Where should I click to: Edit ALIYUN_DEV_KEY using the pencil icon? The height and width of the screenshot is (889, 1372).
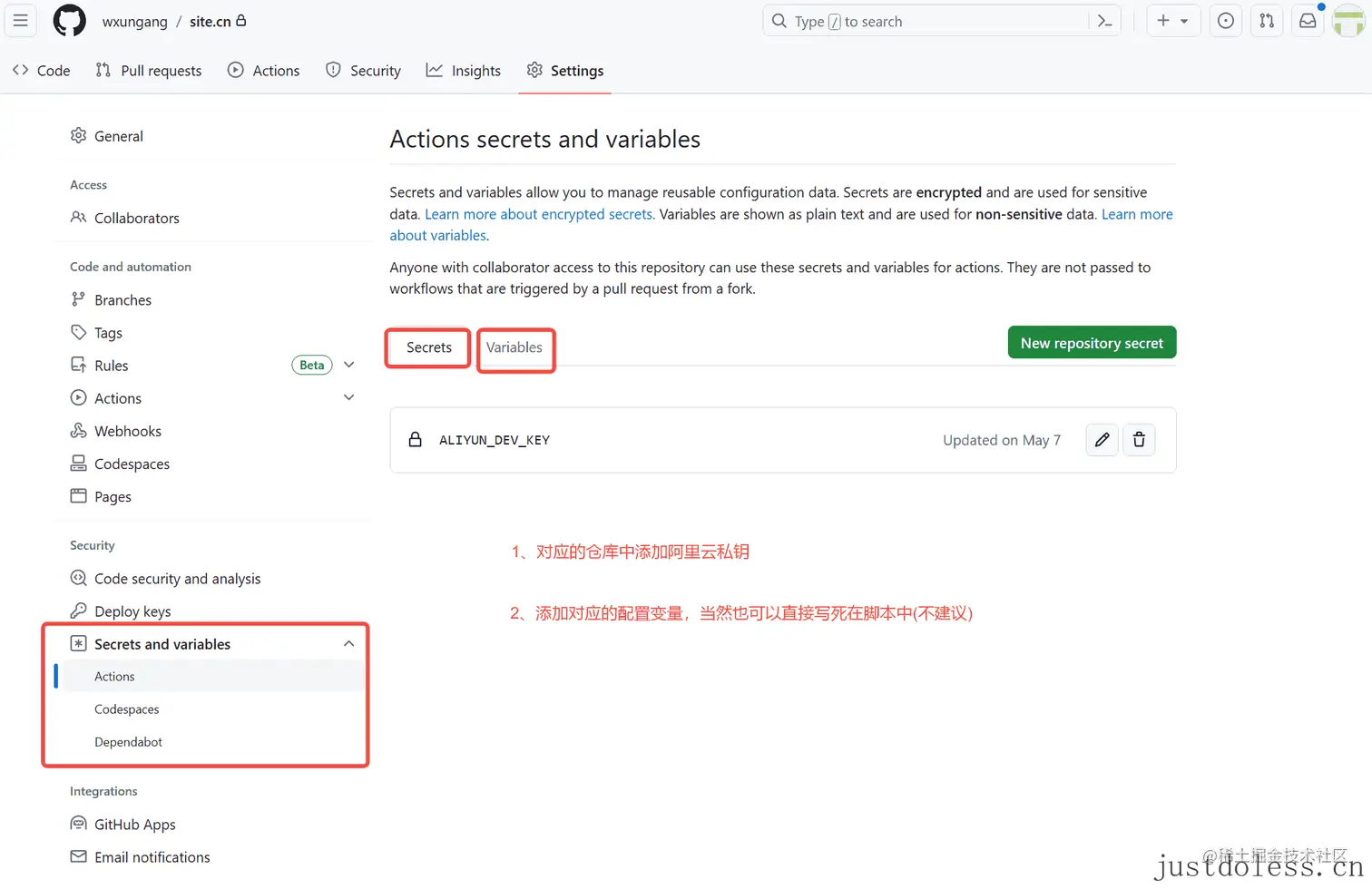1101,439
